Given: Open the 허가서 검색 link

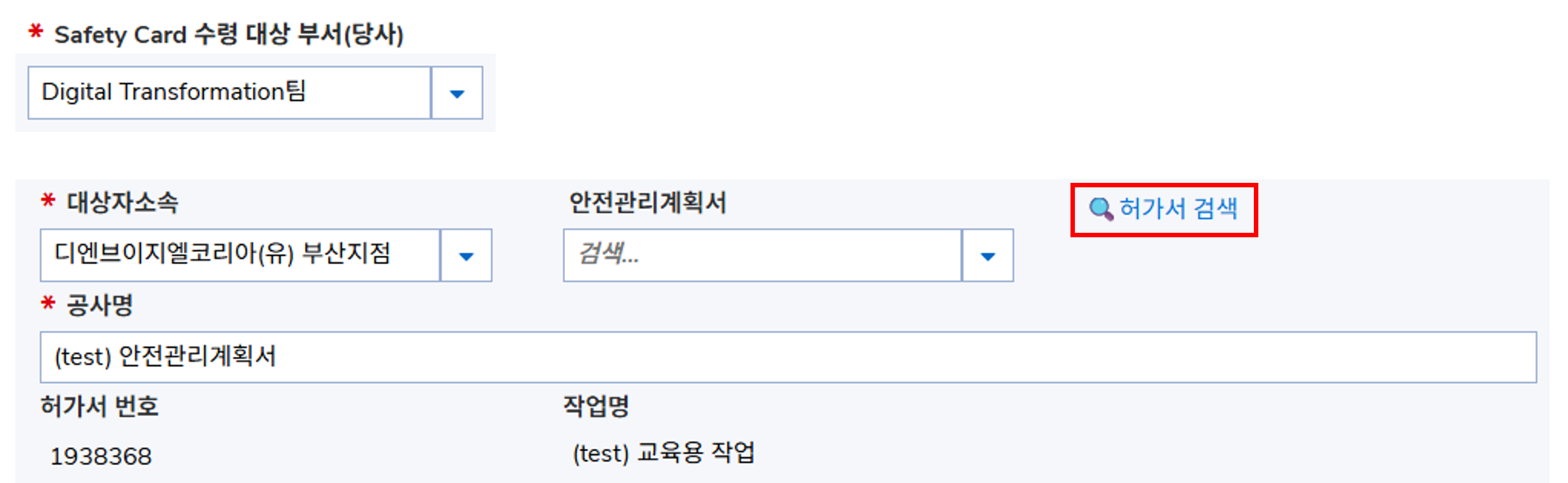Looking at the screenshot, I should coord(1178,209).
